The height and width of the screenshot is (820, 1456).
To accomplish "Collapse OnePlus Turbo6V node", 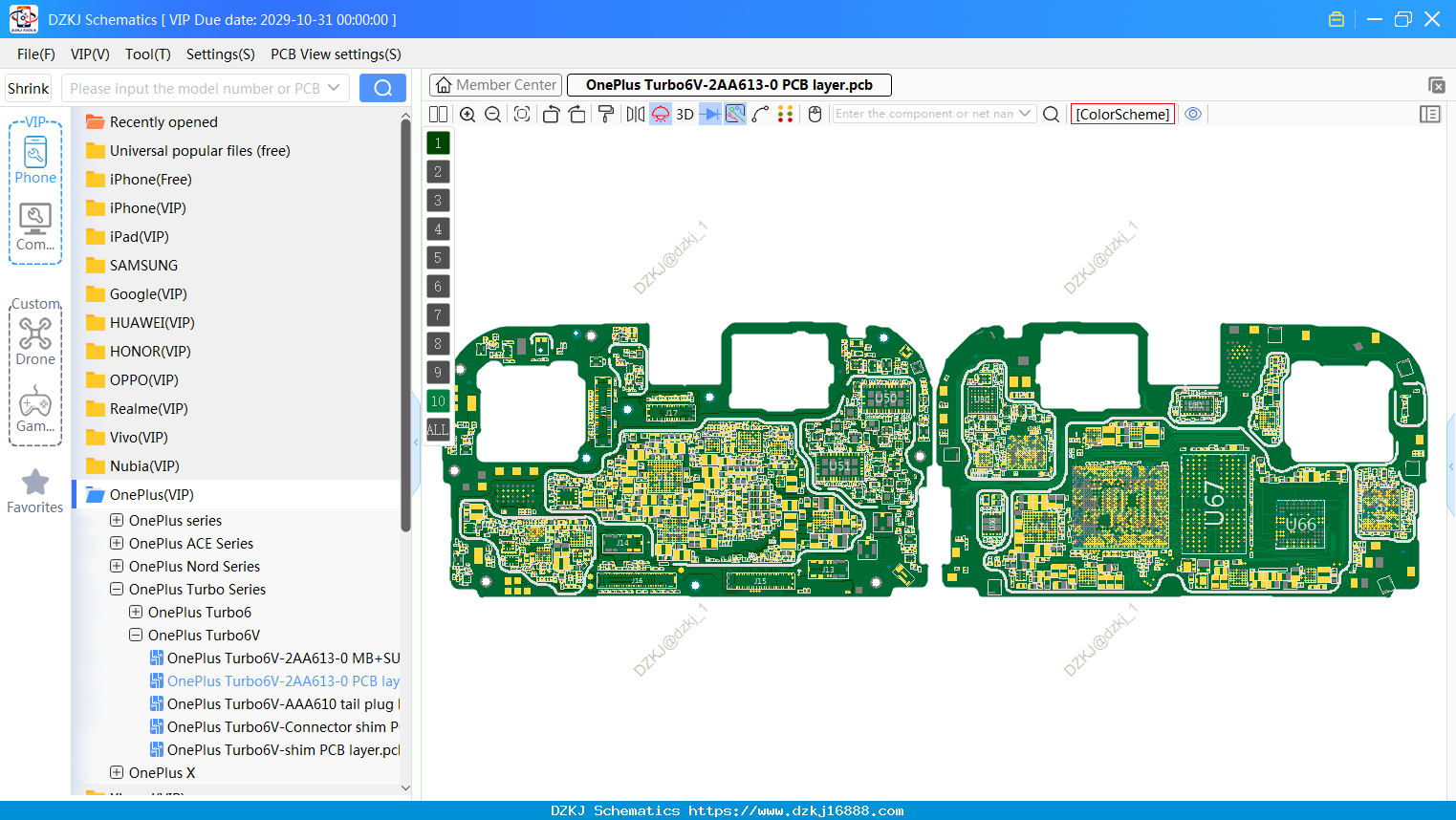I will [x=136, y=635].
